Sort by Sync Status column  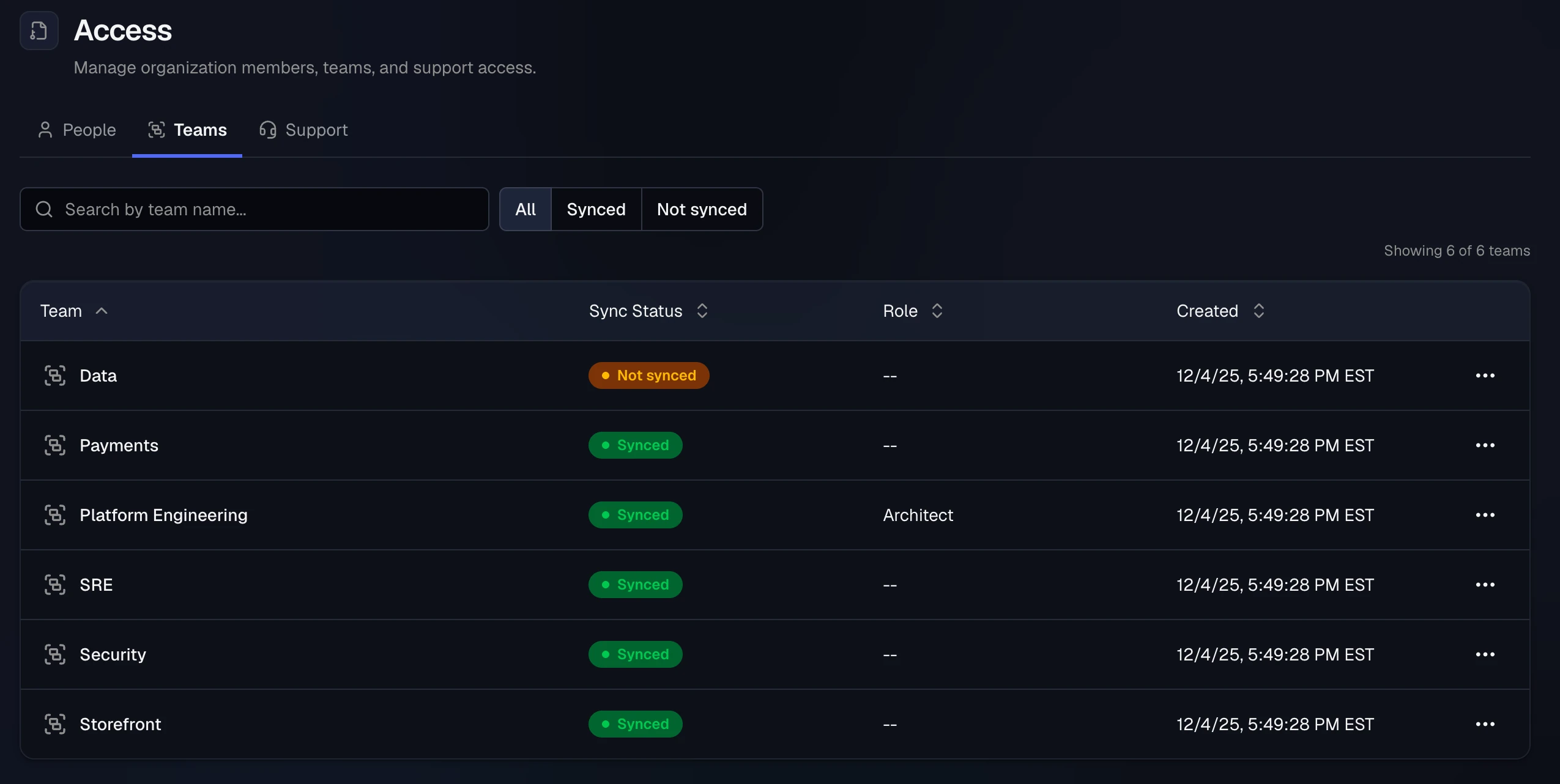pos(648,311)
